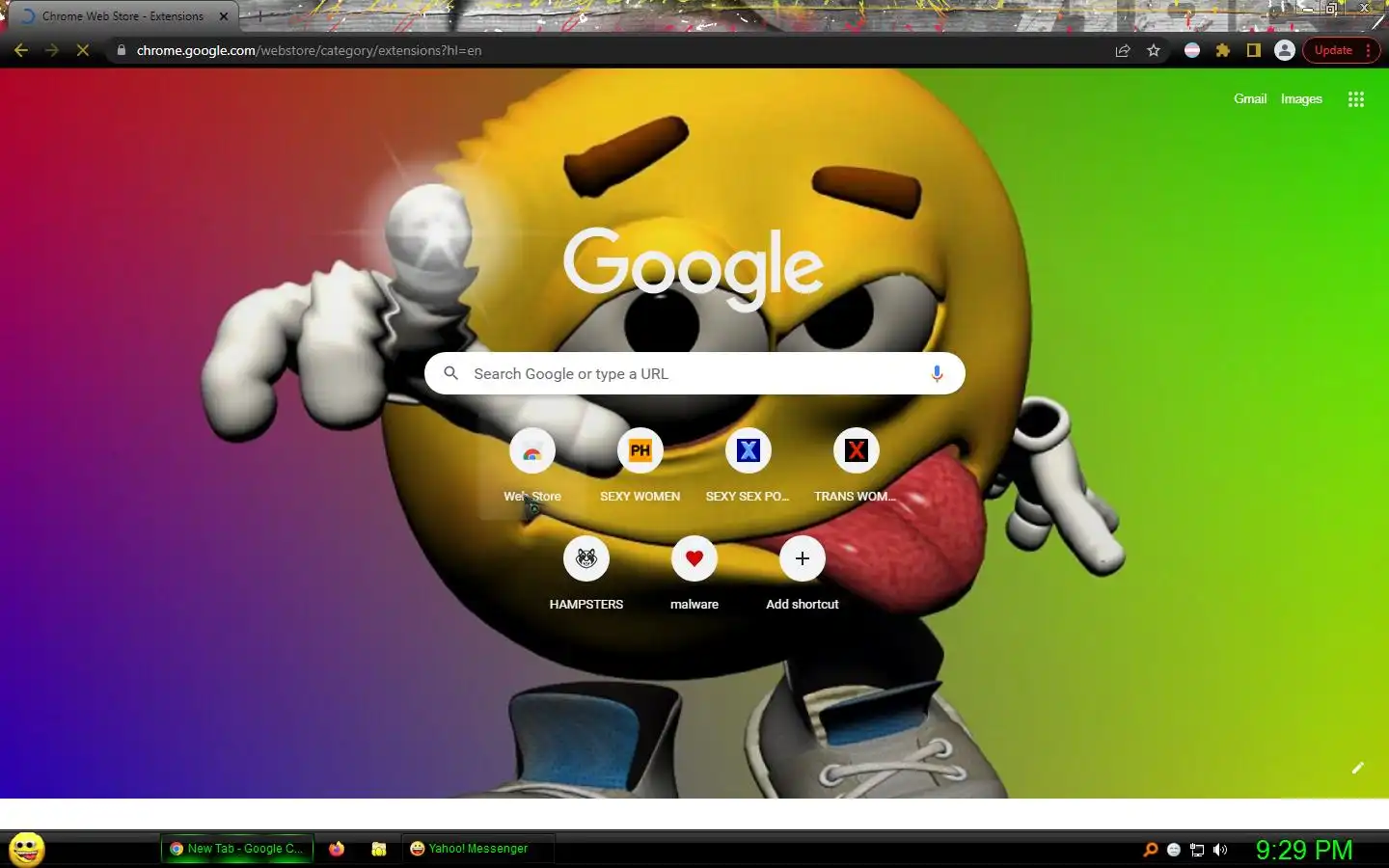Click the orange search tray icon

(x=1151, y=850)
